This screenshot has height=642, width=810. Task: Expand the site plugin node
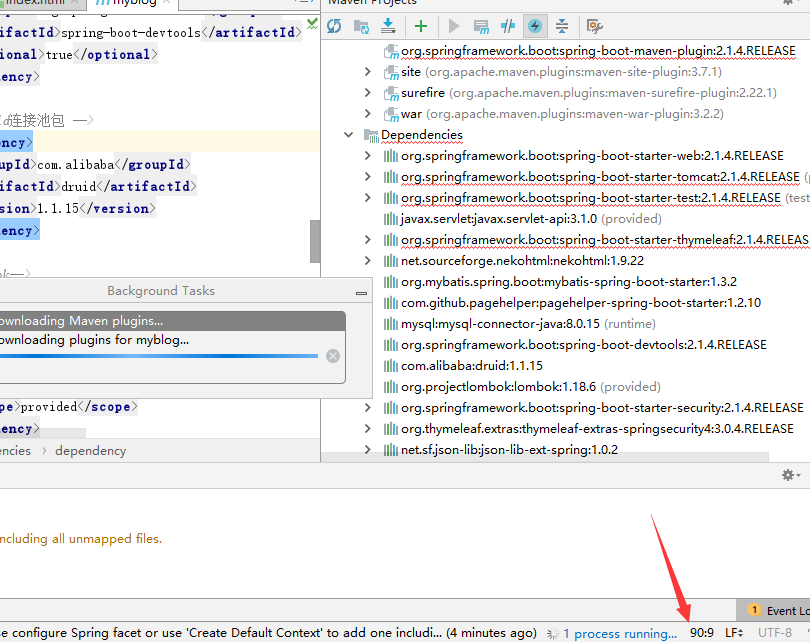(367, 71)
